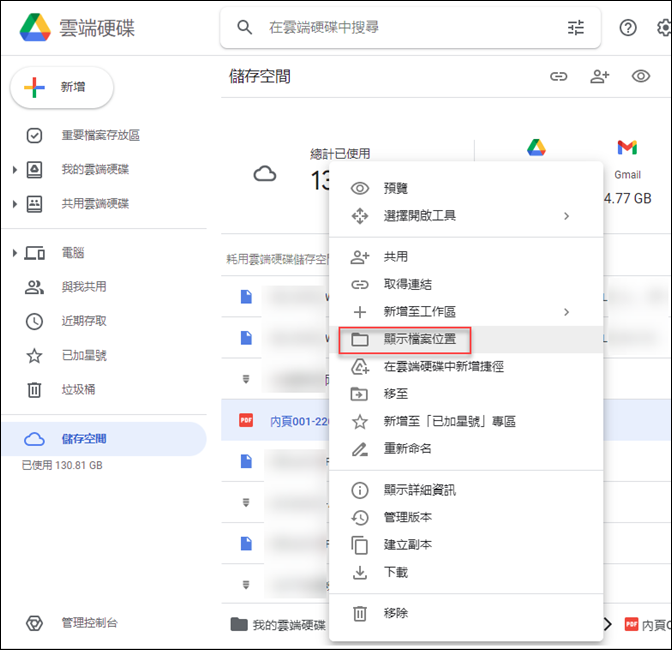Screen dimensions: 672x650
Task: Expand 電腦 tree arrow
Action: (15, 253)
